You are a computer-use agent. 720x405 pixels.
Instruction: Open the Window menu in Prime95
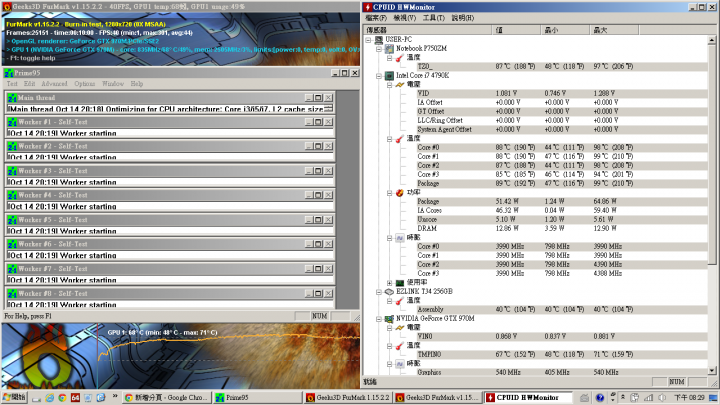(113, 84)
